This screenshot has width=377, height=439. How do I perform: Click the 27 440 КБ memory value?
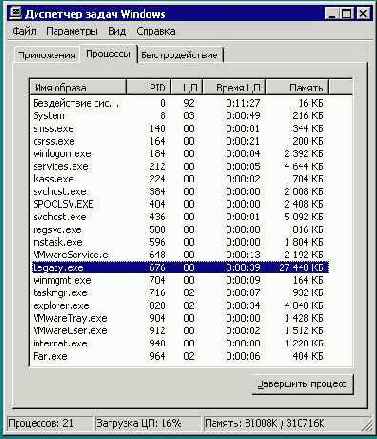pyautogui.click(x=301, y=268)
